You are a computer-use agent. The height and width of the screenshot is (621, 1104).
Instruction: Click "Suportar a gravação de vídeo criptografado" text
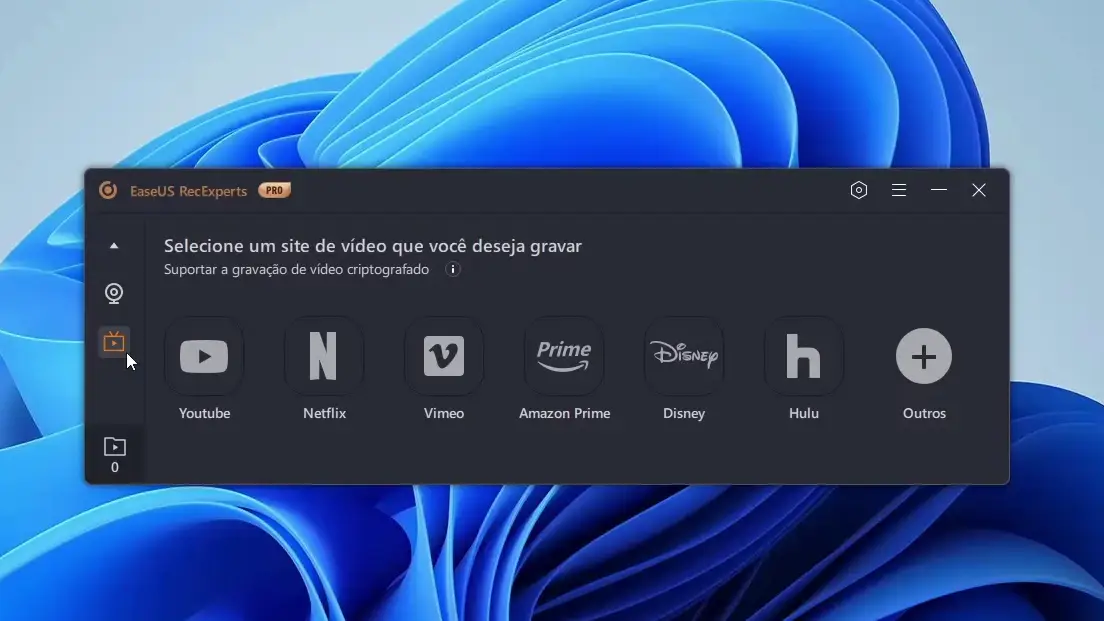[x=296, y=270]
